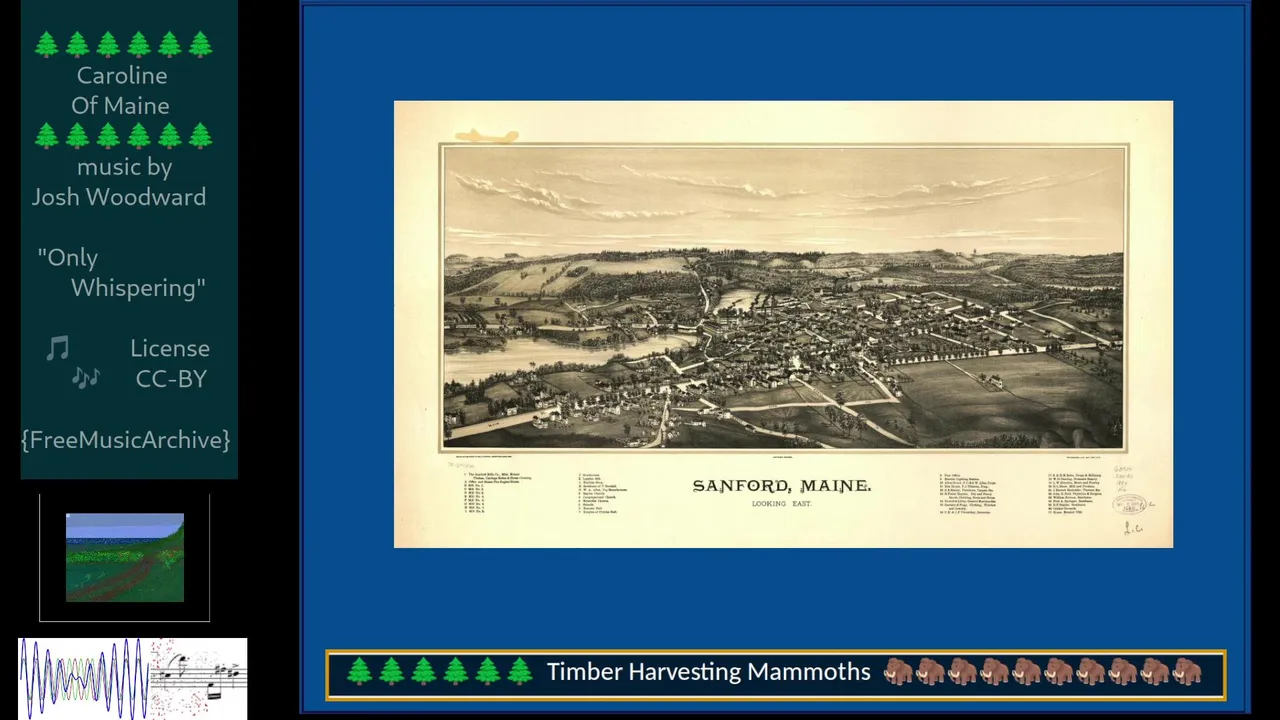Click the circular library stamp on the map
Viewport: 1280px width, 720px height.
coord(1129,505)
